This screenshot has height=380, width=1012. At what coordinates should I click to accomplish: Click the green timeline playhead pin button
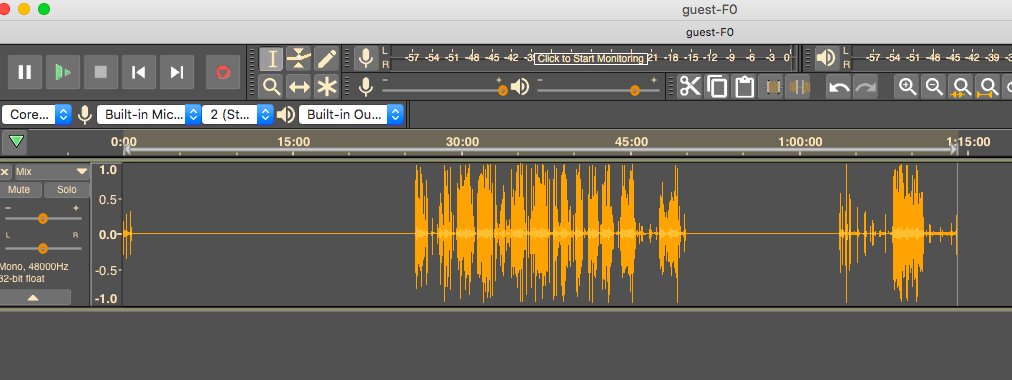coord(17,141)
